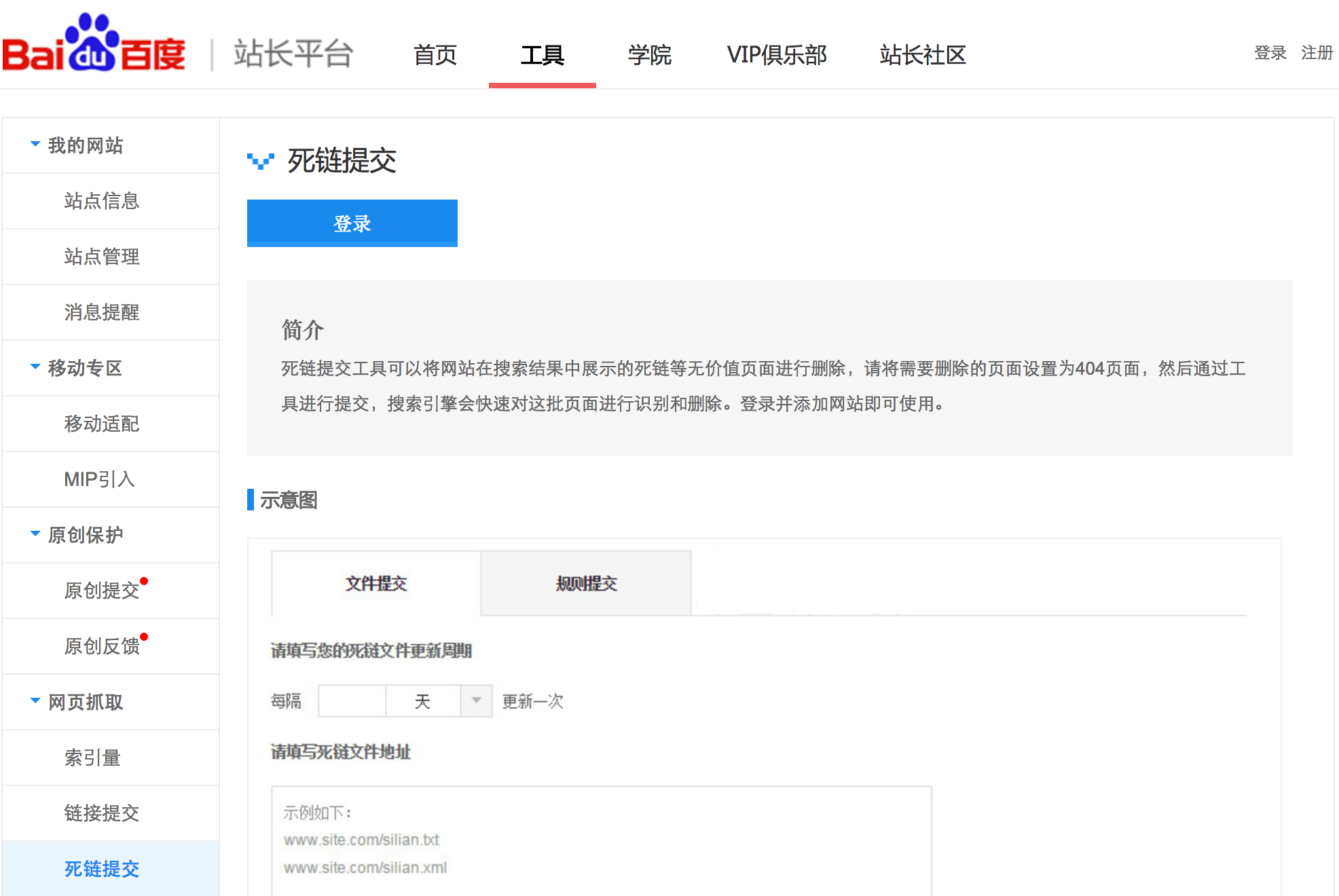Click the 死链提交 heading icon

click(261, 161)
